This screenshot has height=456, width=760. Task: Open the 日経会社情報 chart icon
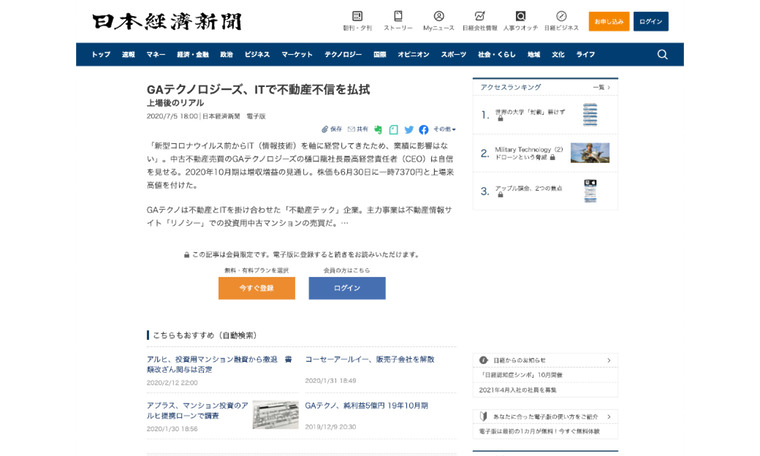pos(480,17)
